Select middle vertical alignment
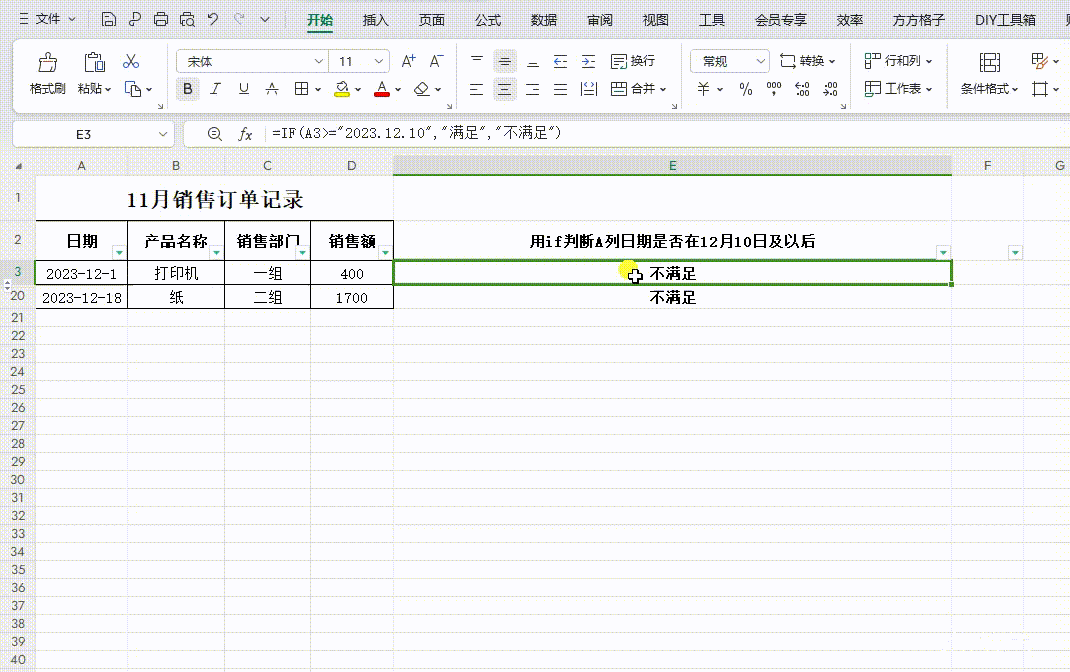Image resolution: width=1070 pixels, height=672 pixels. [505, 61]
